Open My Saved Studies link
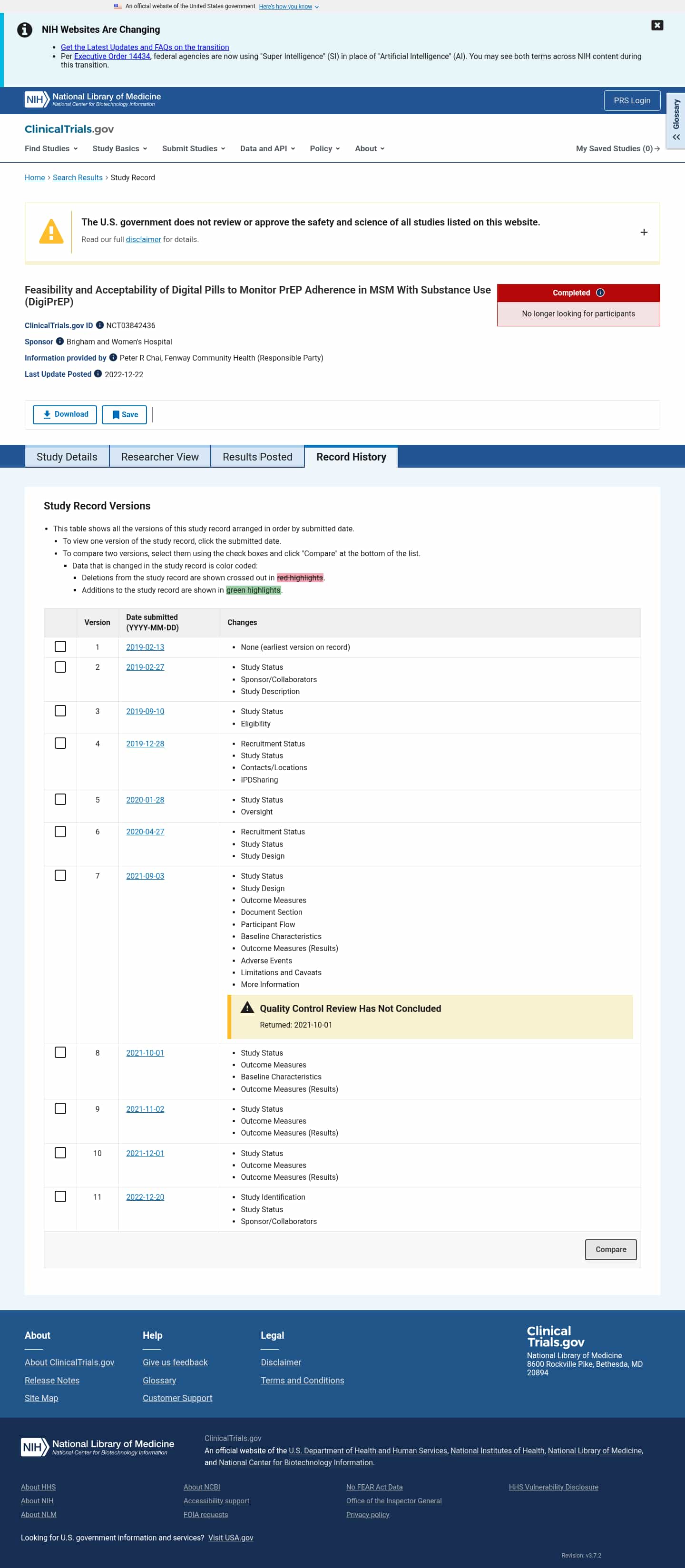The image size is (685, 1568). click(x=617, y=148)
